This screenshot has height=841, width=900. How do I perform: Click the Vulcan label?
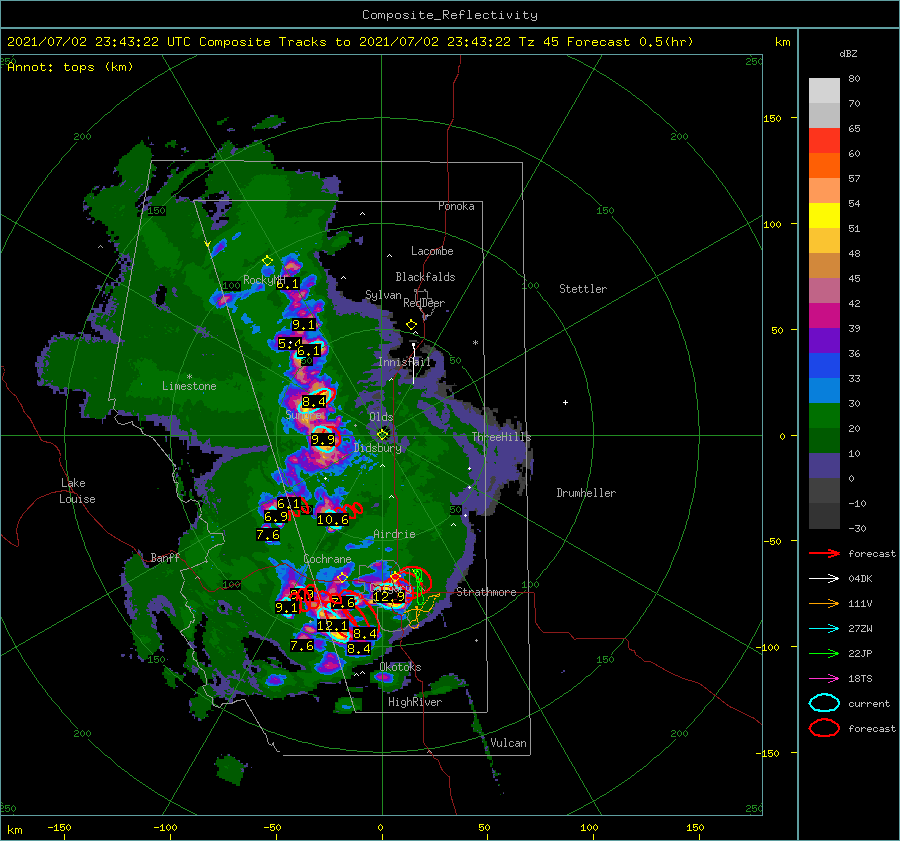click(508, 743)
